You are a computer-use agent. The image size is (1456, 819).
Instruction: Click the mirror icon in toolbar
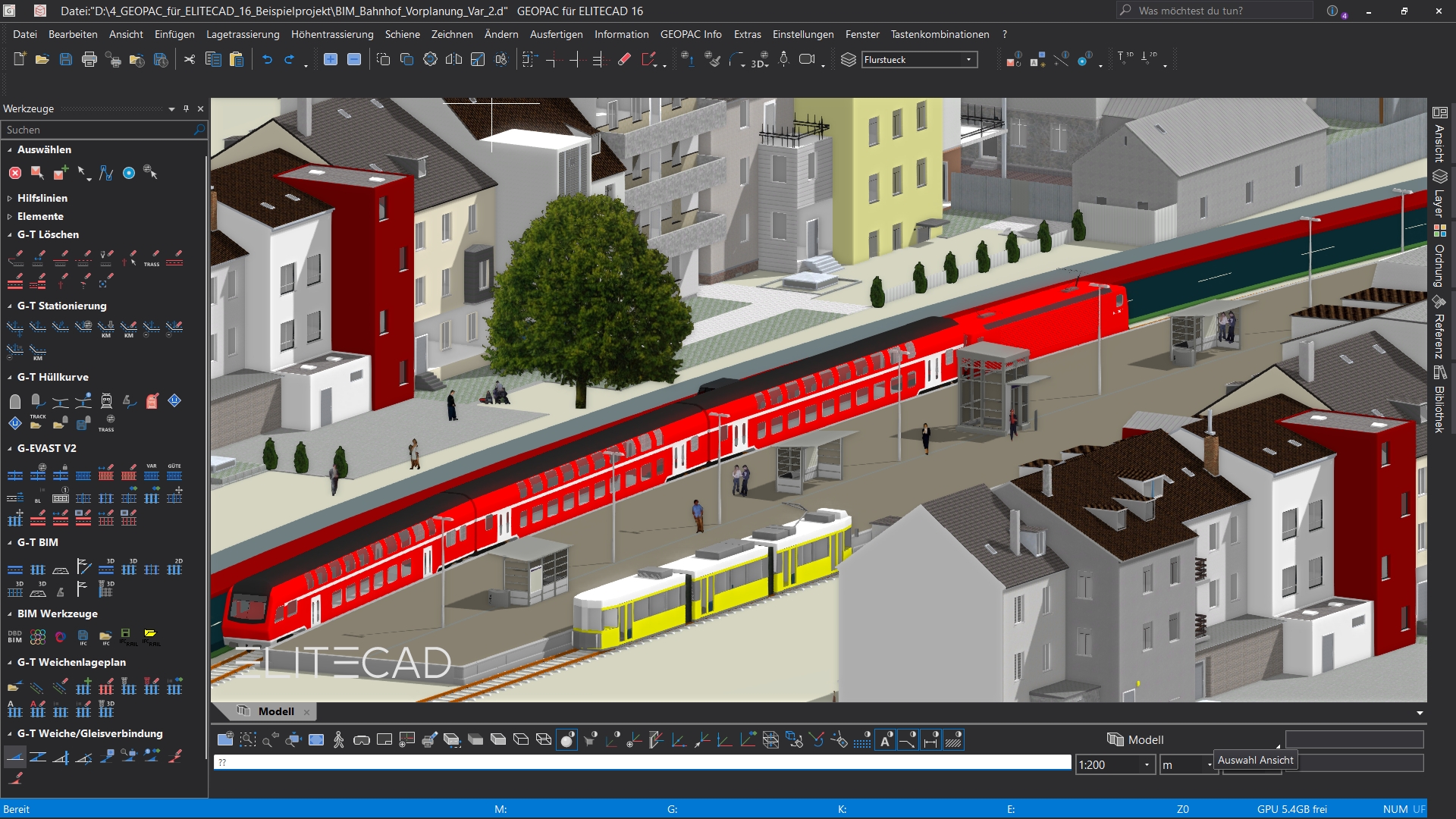tap(453, 60)
